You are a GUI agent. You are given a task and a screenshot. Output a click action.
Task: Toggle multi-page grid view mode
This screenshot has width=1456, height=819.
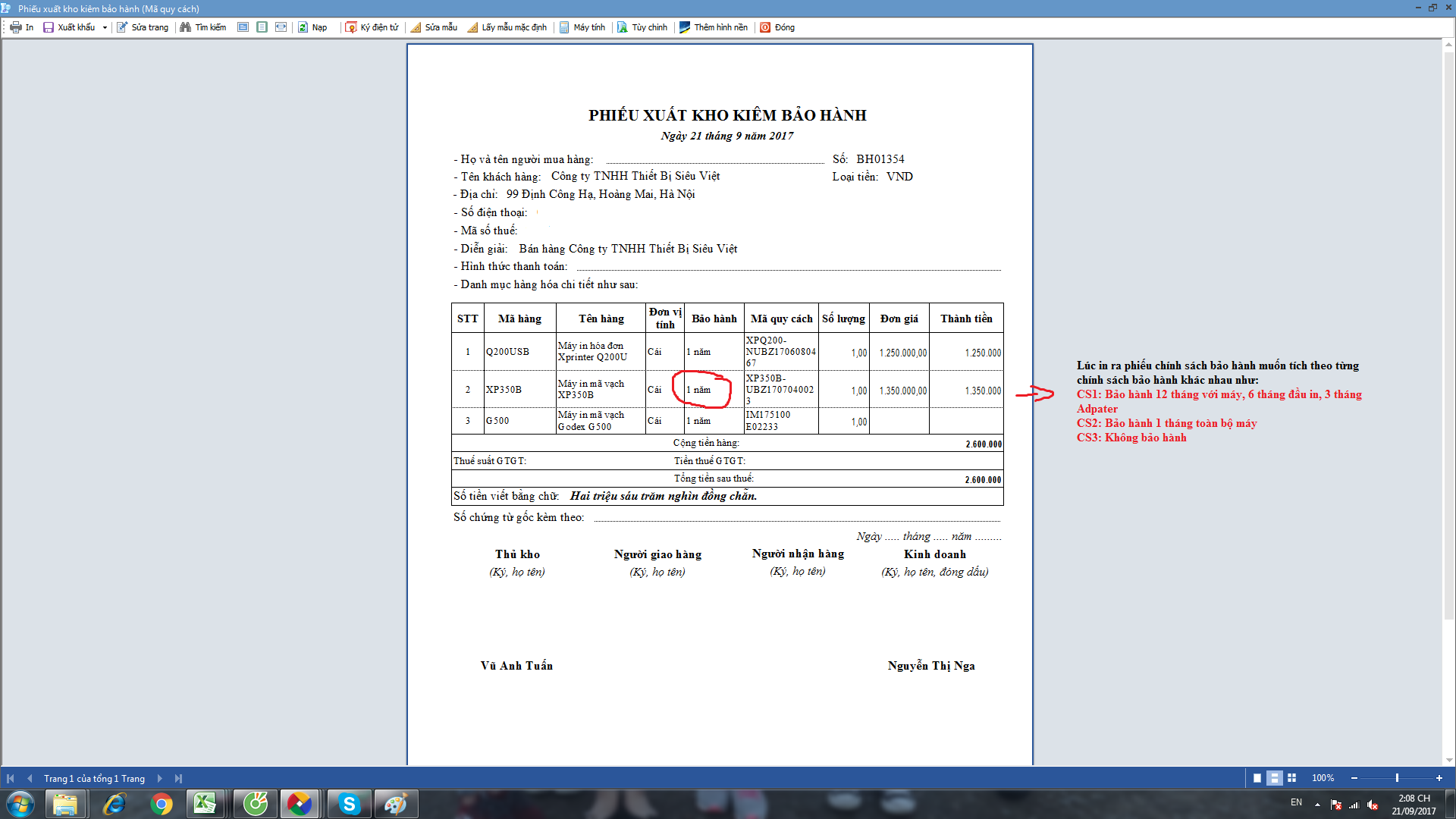[x=1292, y=778]
